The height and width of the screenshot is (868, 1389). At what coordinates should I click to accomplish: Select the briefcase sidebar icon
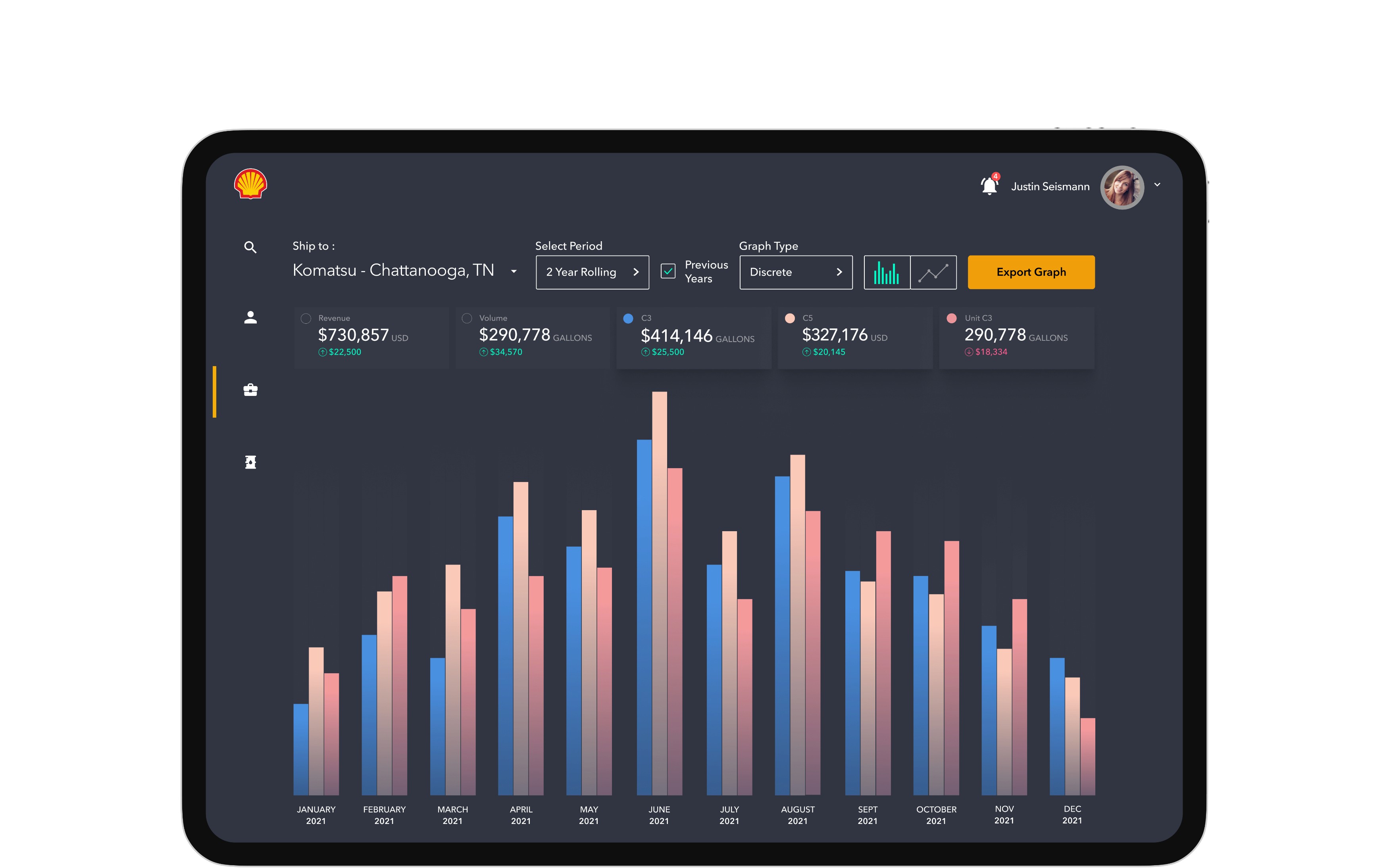pyautogui.click(x=250, y=390)
